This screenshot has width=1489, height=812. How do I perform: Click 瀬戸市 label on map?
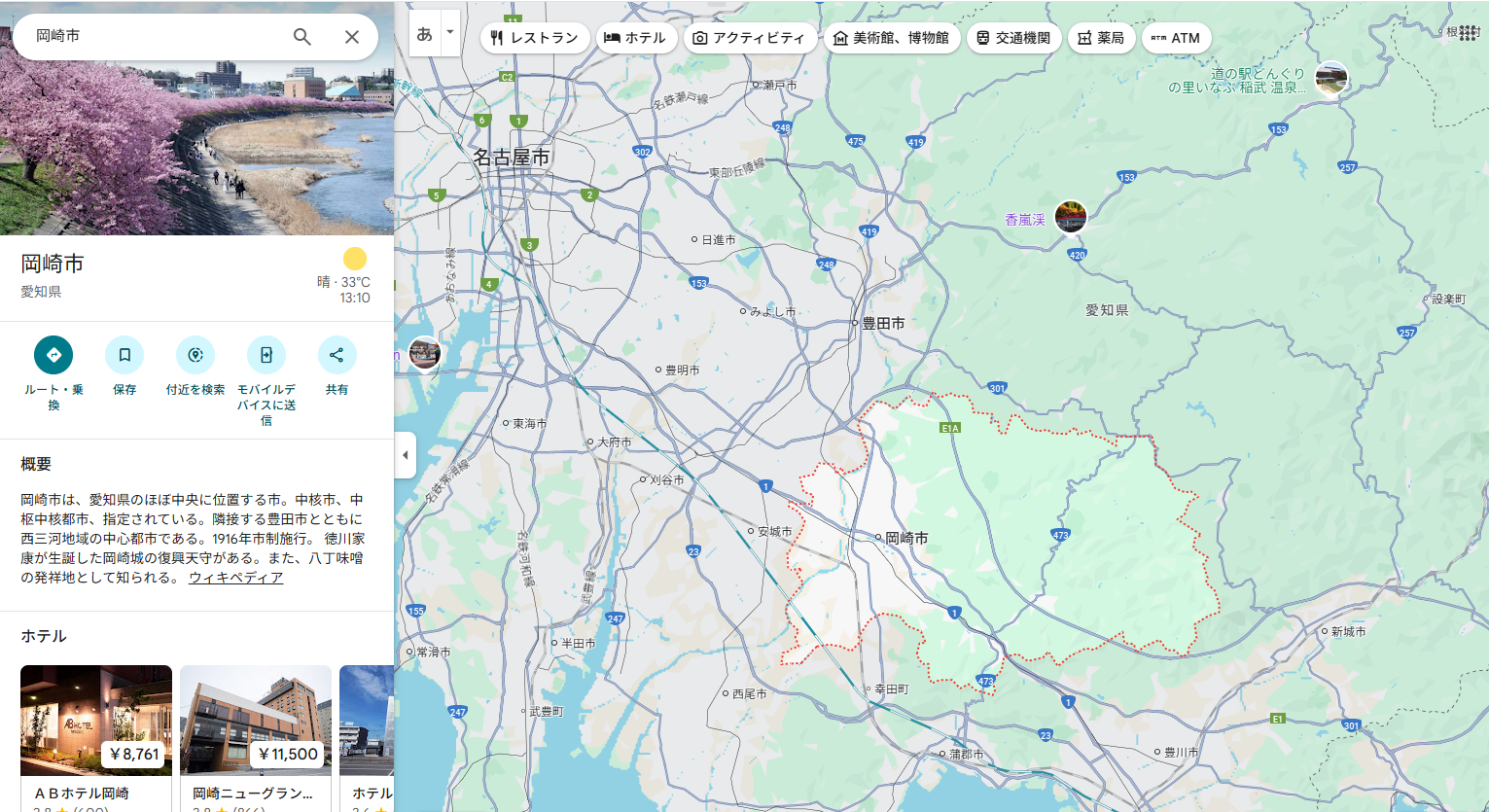point(780,86)
